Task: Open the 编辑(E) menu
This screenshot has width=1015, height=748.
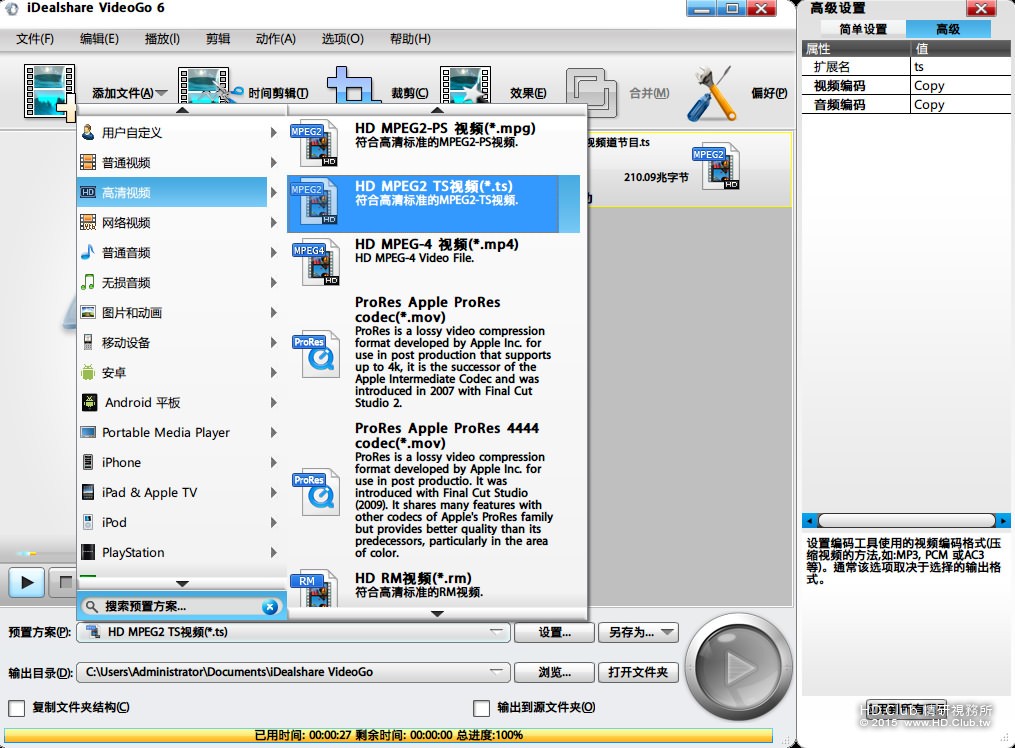Action: click(99, 39)
